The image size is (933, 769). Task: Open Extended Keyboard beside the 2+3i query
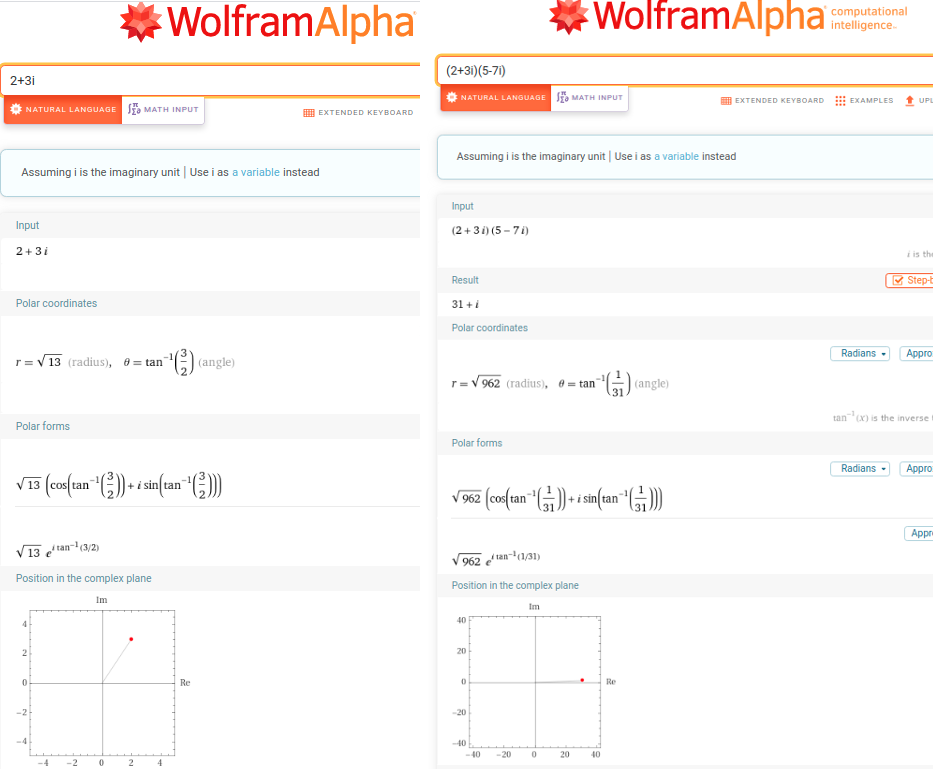click(358, 113)
